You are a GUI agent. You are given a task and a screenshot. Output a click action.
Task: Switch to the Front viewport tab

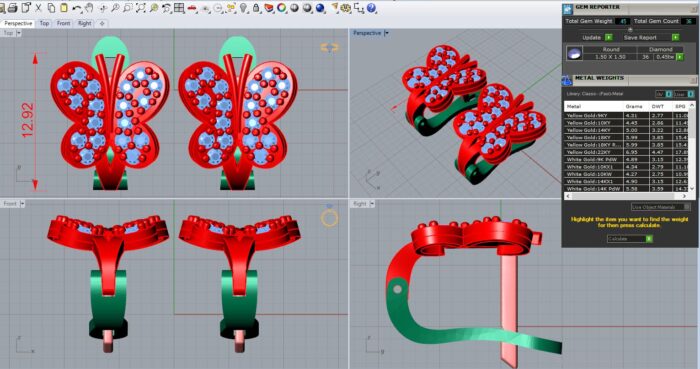click(x=63, y=23)
